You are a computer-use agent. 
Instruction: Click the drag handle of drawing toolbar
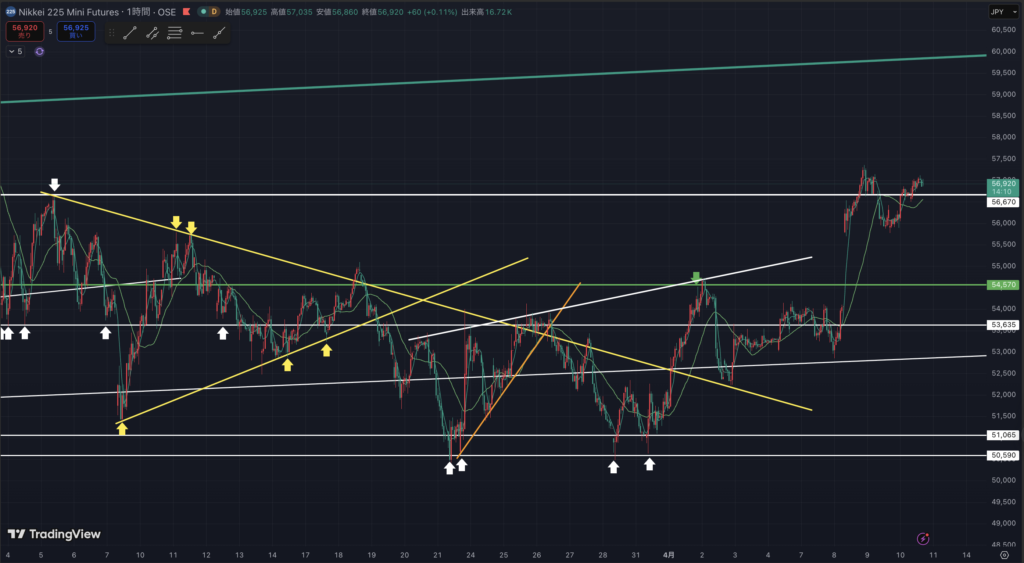112,33
